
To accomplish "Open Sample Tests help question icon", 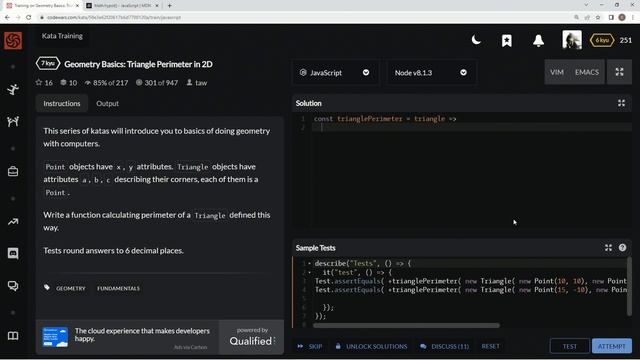I will (x=622, y=248).
